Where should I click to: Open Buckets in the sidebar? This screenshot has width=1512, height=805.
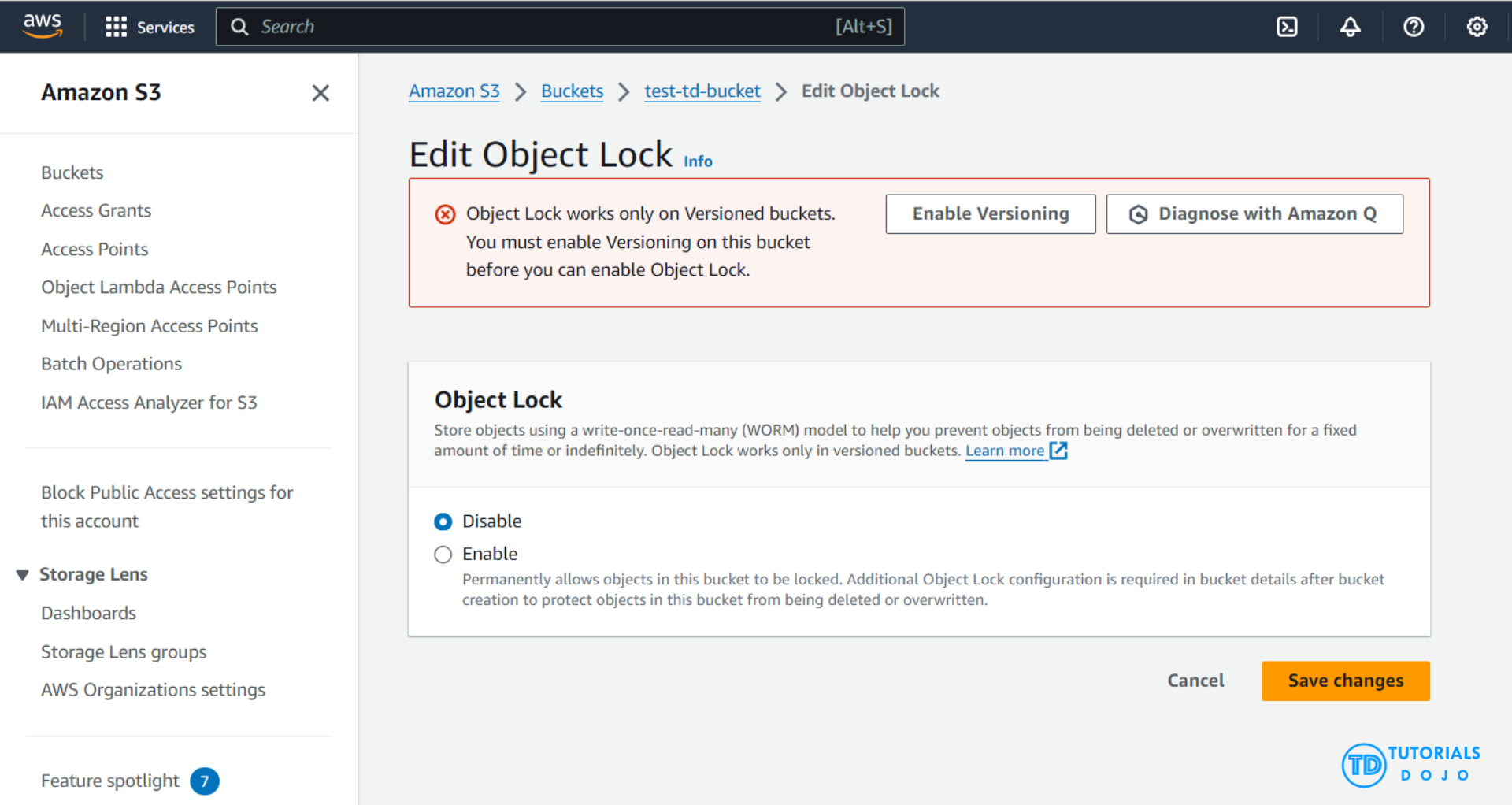(72, 172)
